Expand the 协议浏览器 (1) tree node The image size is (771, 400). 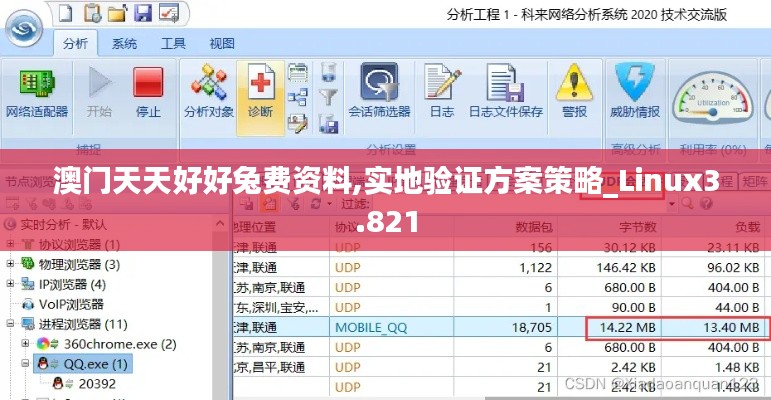point(10,244)
